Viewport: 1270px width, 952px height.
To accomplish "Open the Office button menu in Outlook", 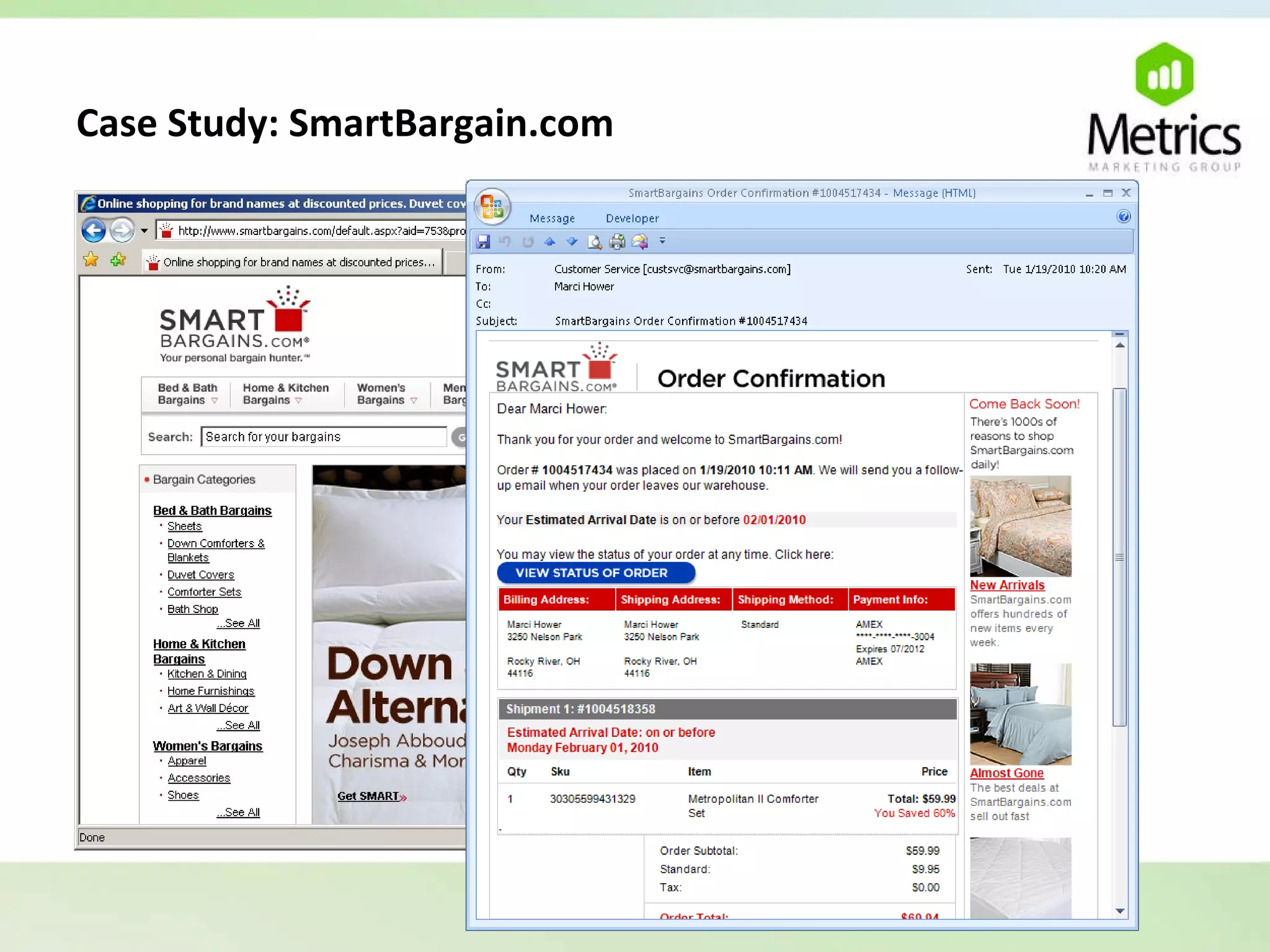I will (492, 206).
